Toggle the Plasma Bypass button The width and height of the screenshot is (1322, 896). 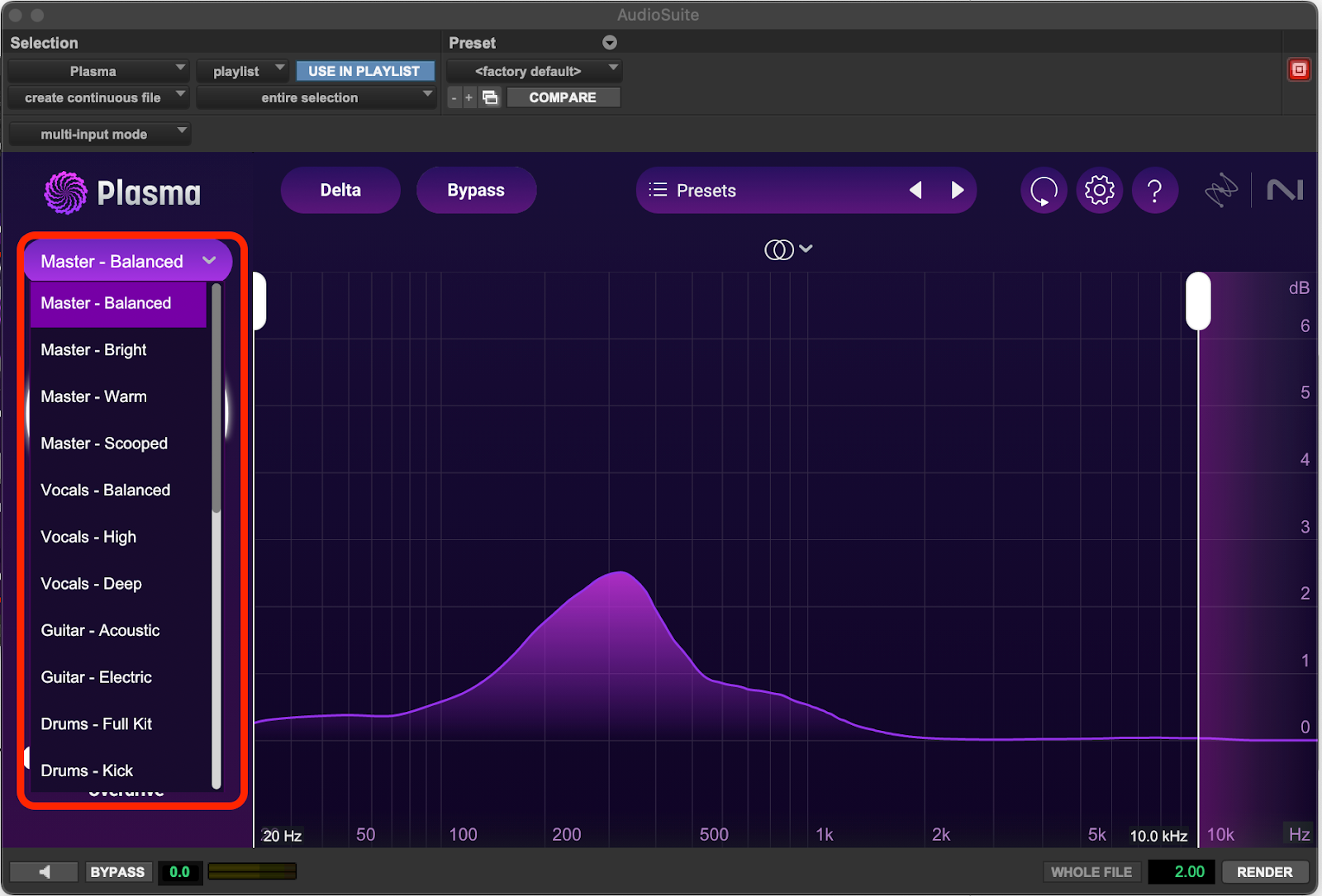click(476, 191)
